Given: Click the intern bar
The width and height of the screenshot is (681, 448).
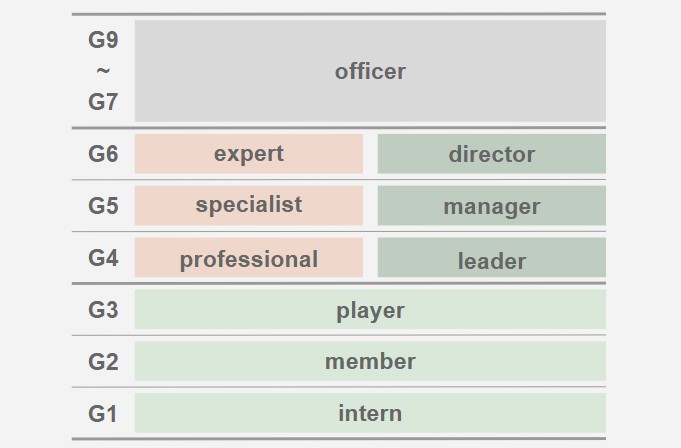Looking at the screenshot, I should pyautogui.click(x=370, y=413).
